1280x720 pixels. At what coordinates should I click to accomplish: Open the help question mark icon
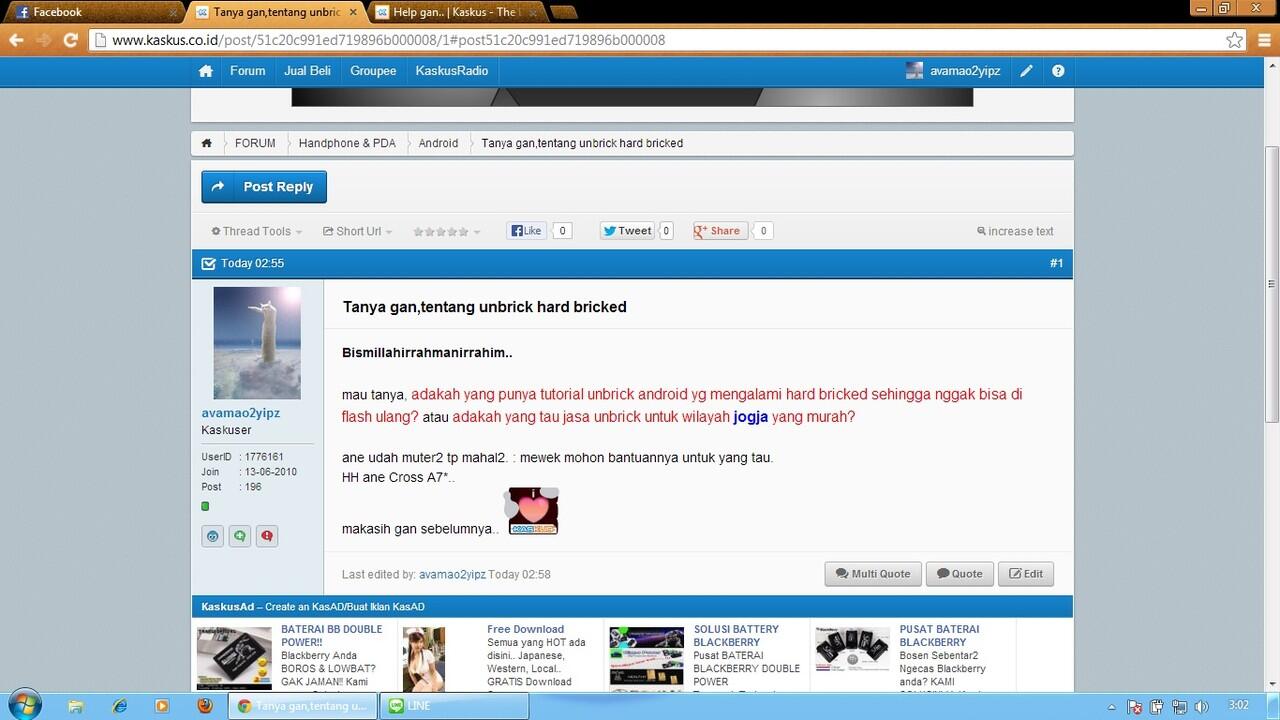coord(1058,71)
